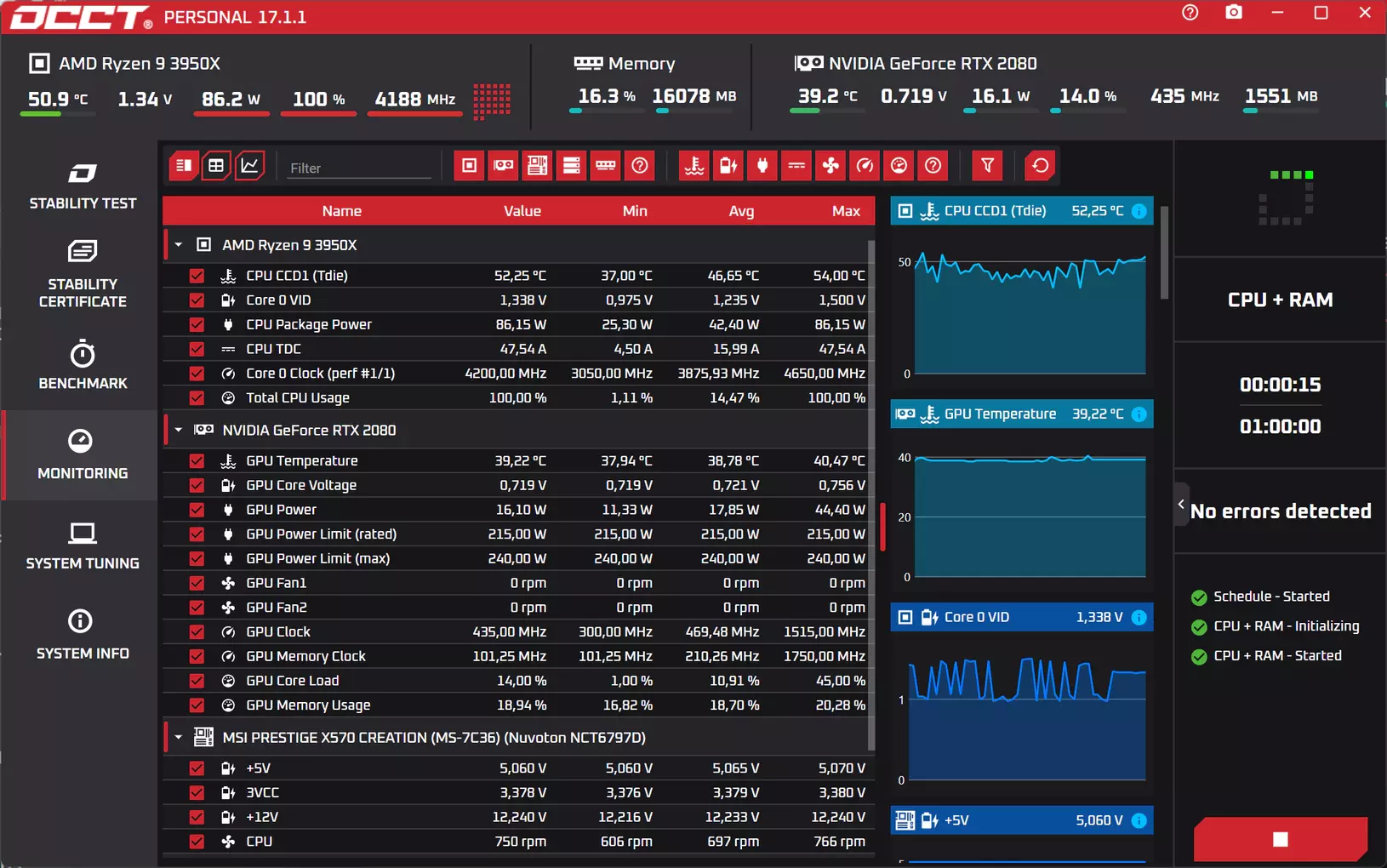The image size is (1387, 868).
Task: Sort the table by the Name column
Action: tap(342, 211)
